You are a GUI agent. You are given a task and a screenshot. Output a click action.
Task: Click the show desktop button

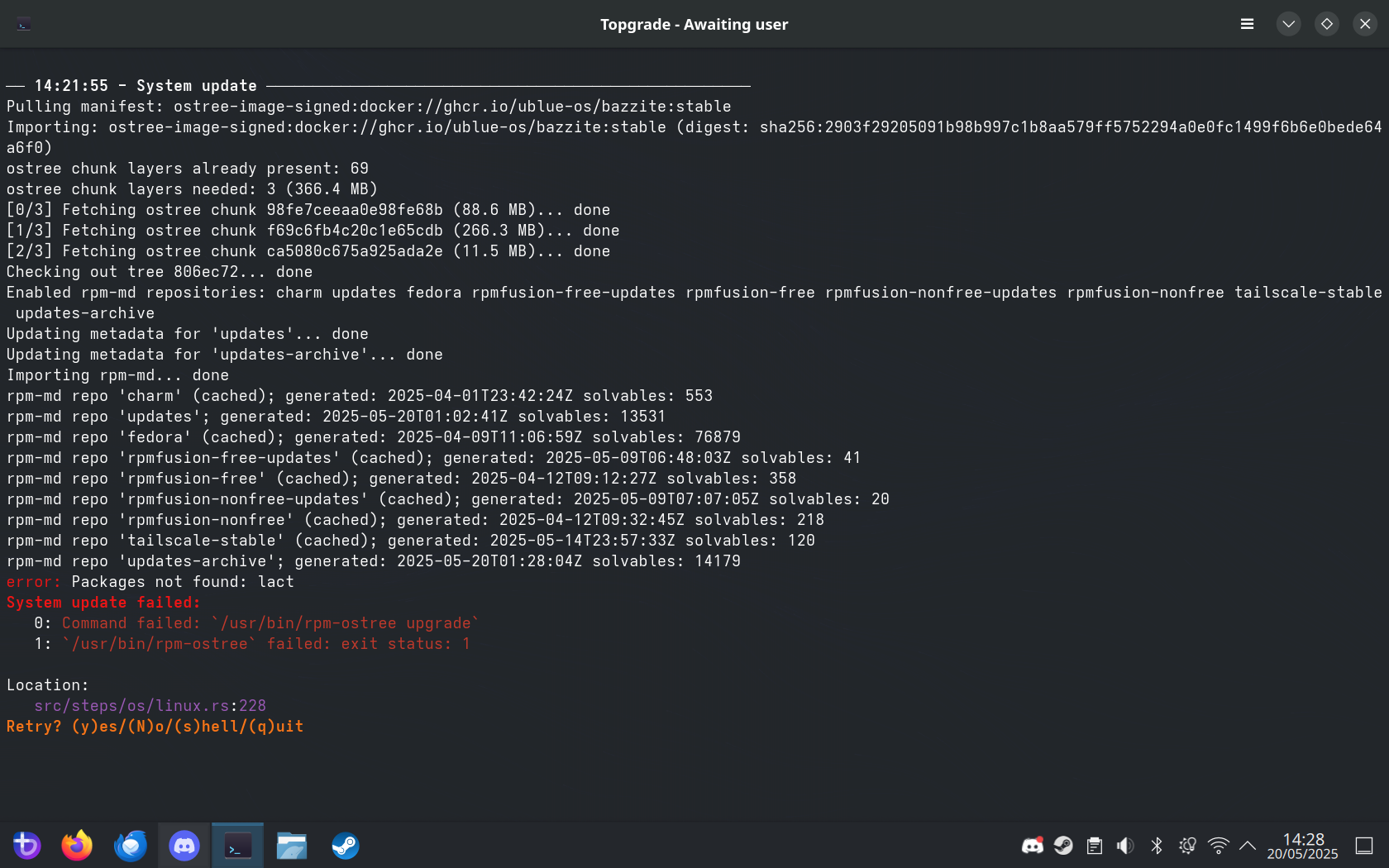tap(1364, 846)
